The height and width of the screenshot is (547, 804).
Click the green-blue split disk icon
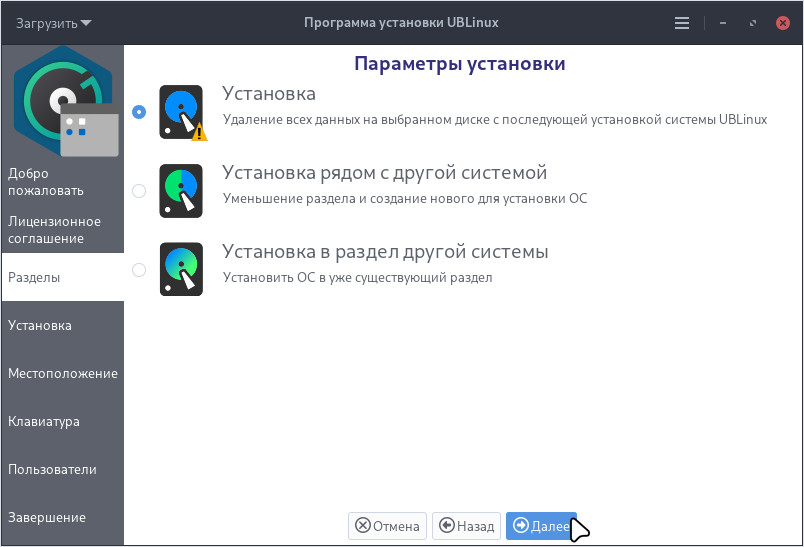181,191
